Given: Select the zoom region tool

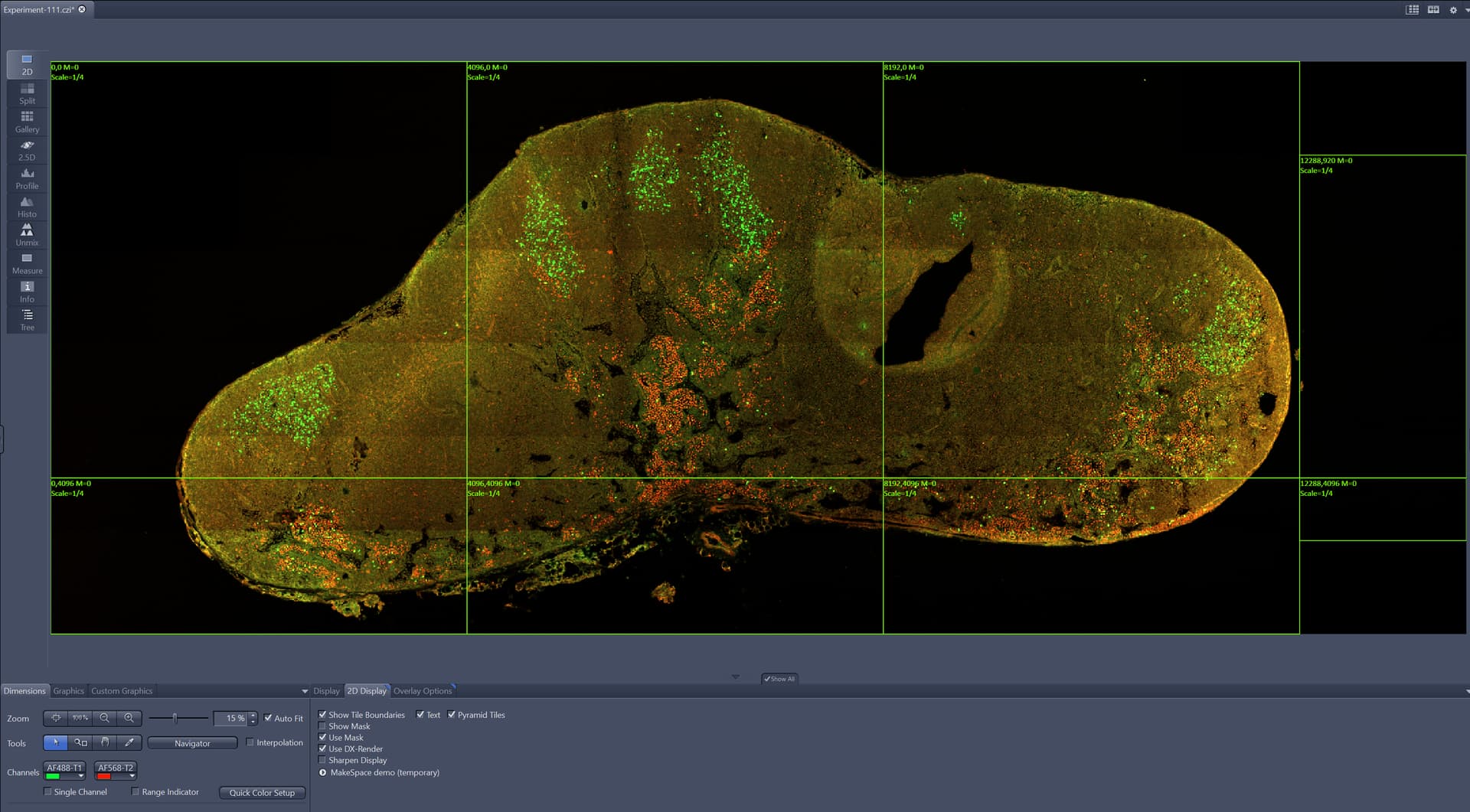Looking at the screenshot, I should (x=80, y=742).
